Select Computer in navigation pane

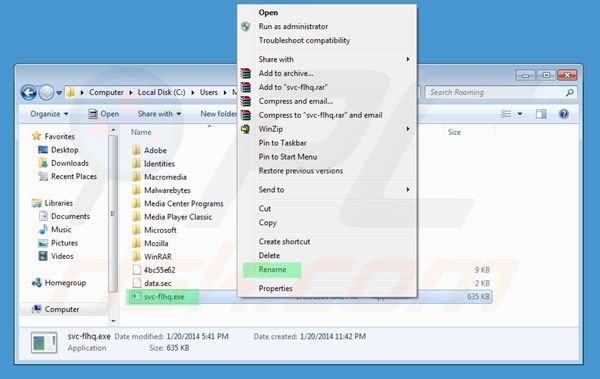pyautogui.click(x=55, y=309)
